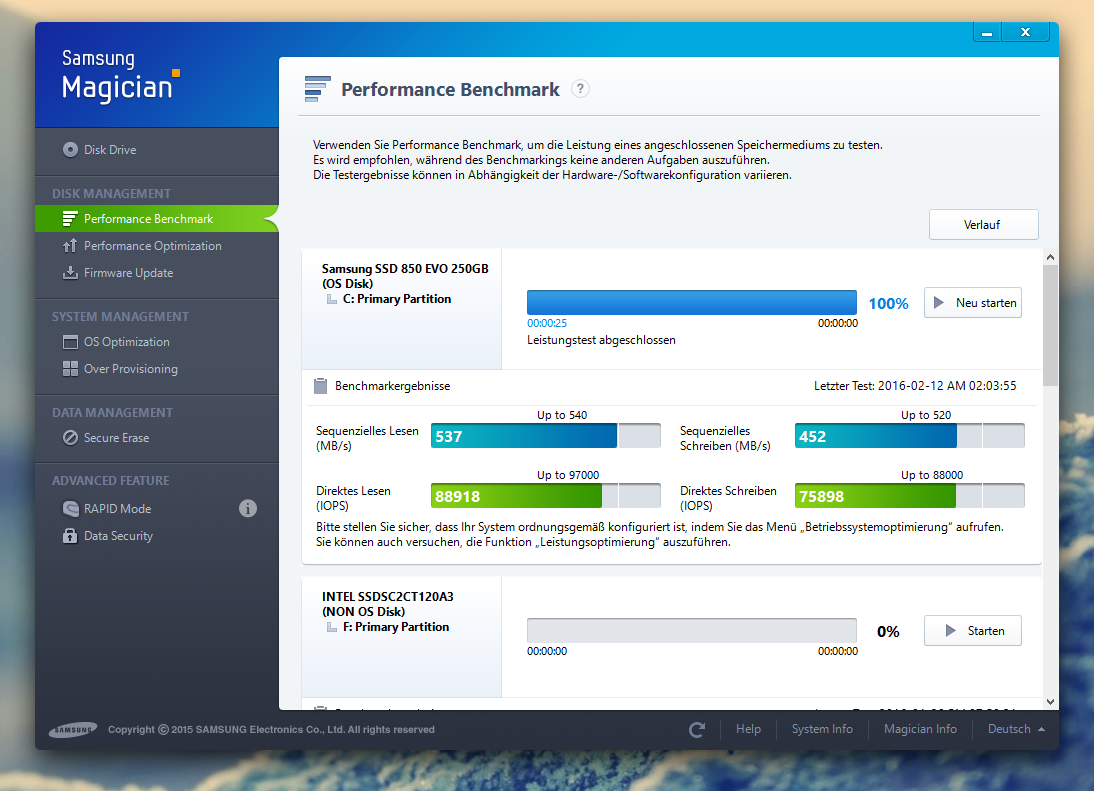Click Direktes Schreiben 75898 result bar
The height and width of the screenshot is (791, 1094).
910,496
